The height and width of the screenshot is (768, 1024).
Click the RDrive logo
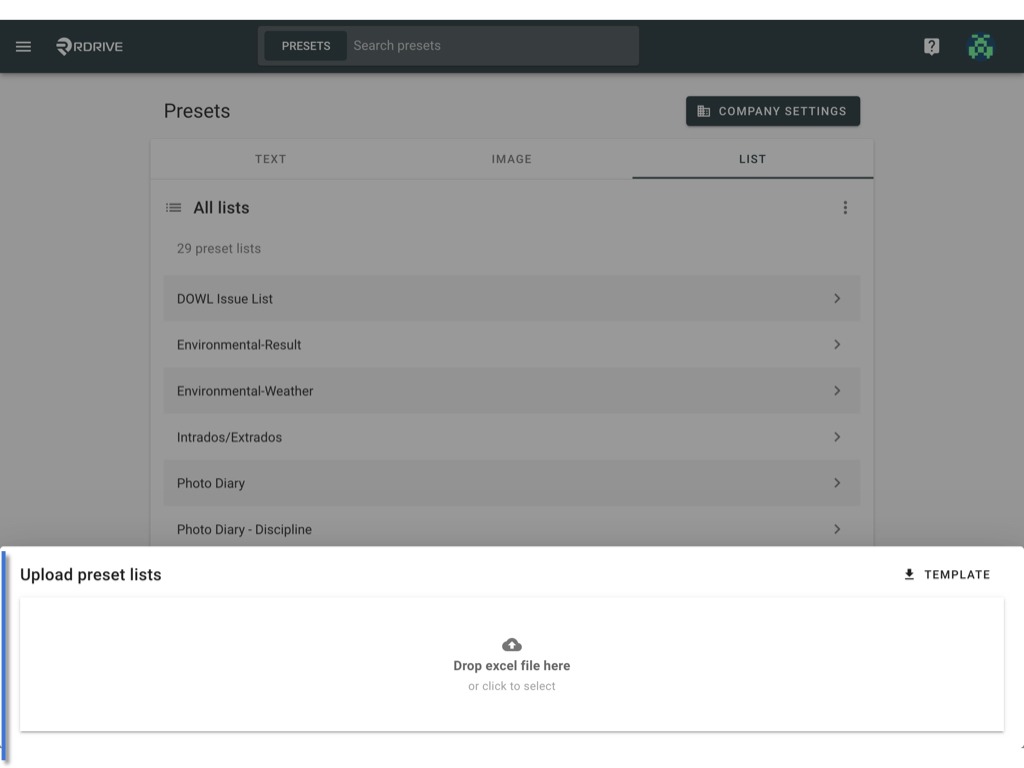(89, 46)
